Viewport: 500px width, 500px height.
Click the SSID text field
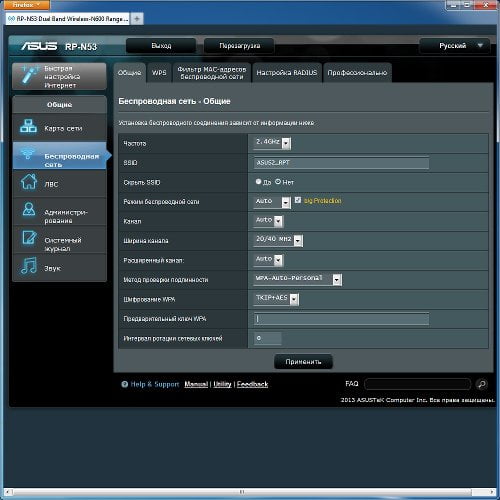tap(341, 163)
